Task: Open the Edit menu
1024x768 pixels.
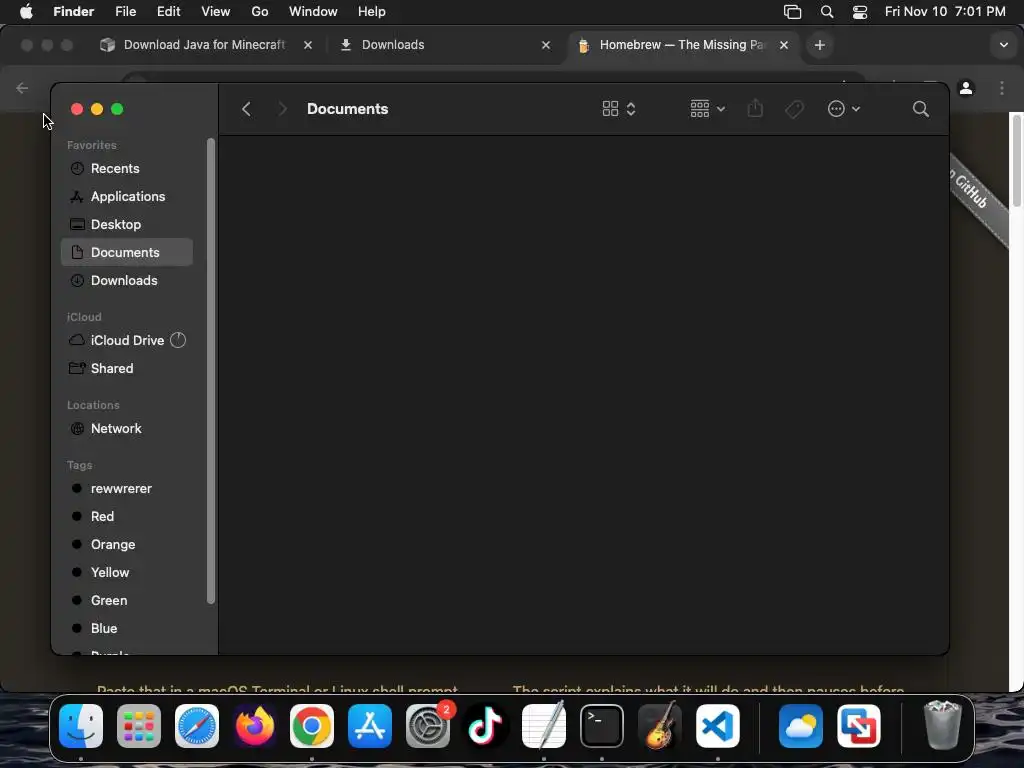Action: (x=168, y=12)
